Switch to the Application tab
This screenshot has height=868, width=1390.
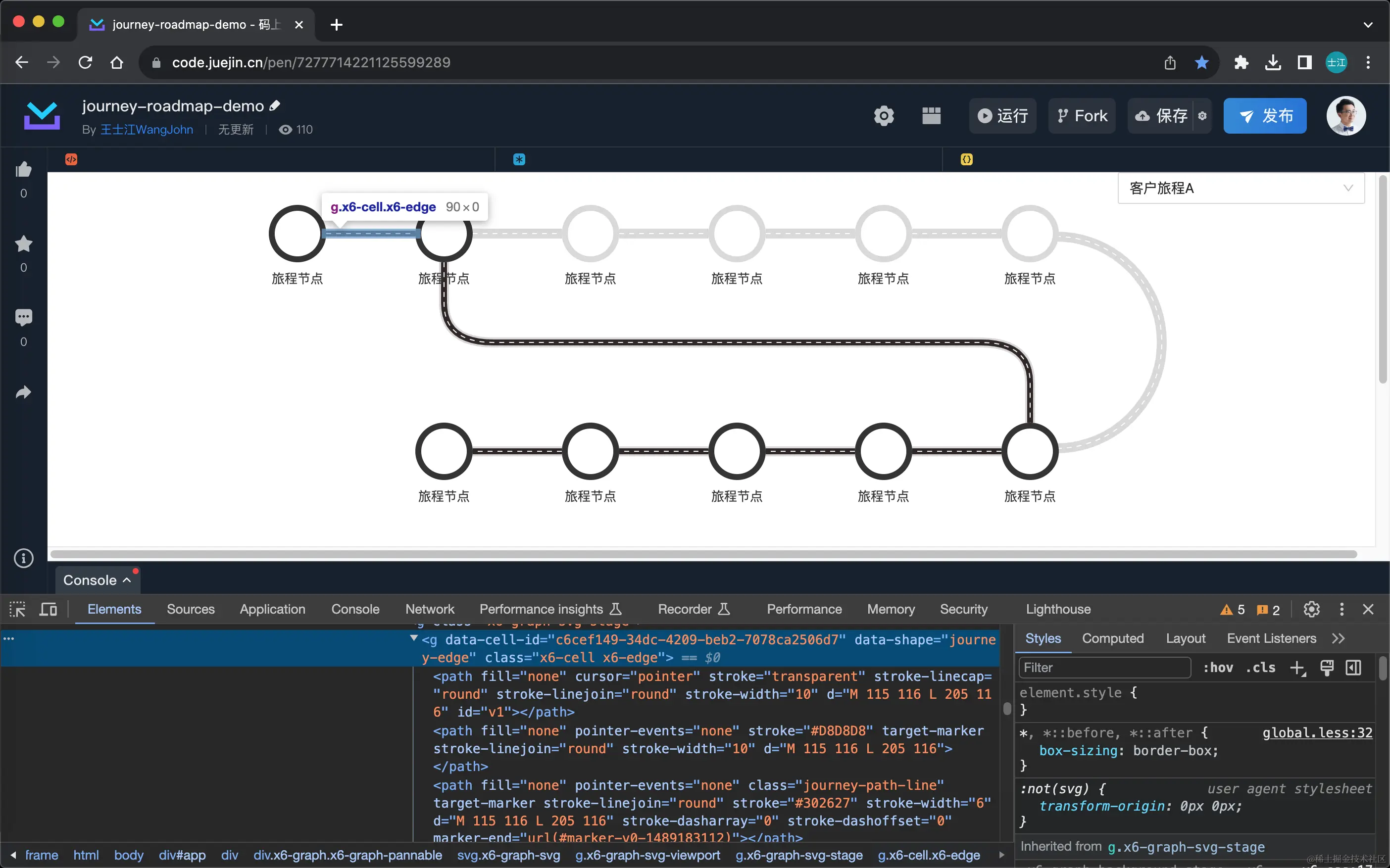pos(273,609)
